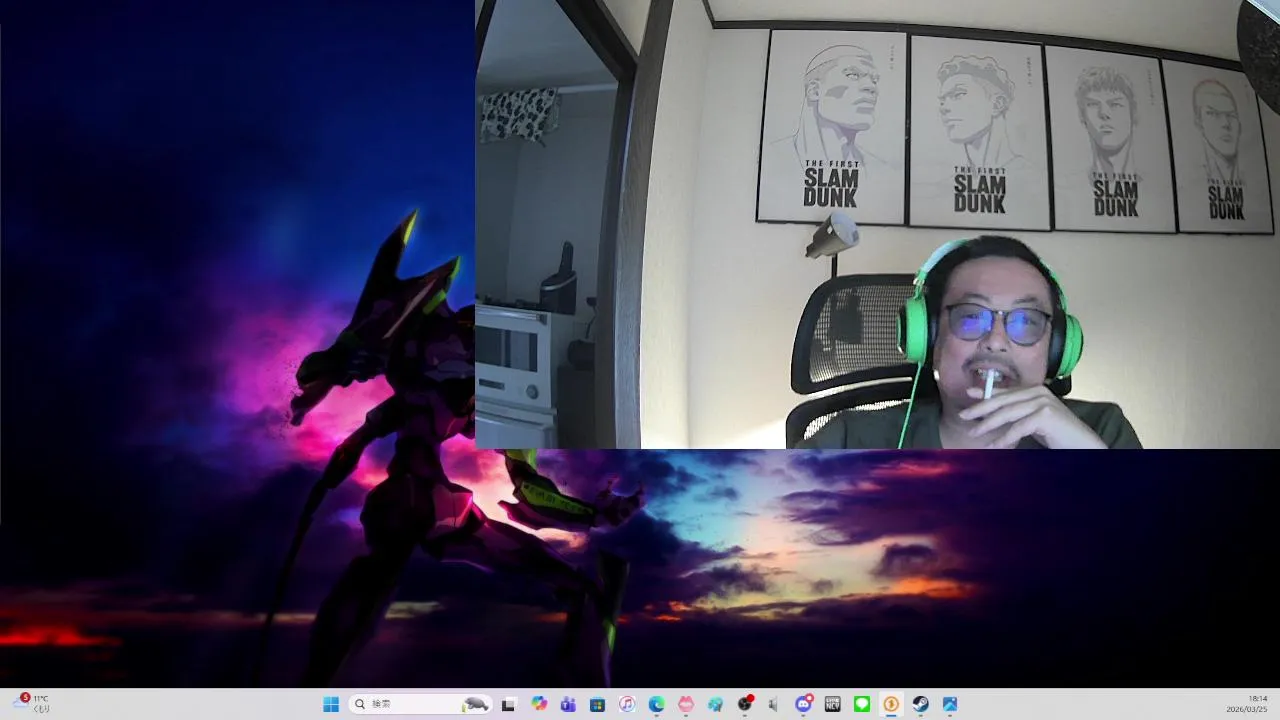Open the pink lips app icon
Image resolution: width=1280 pixels, height=720 pixels.
tap(685, 704)
